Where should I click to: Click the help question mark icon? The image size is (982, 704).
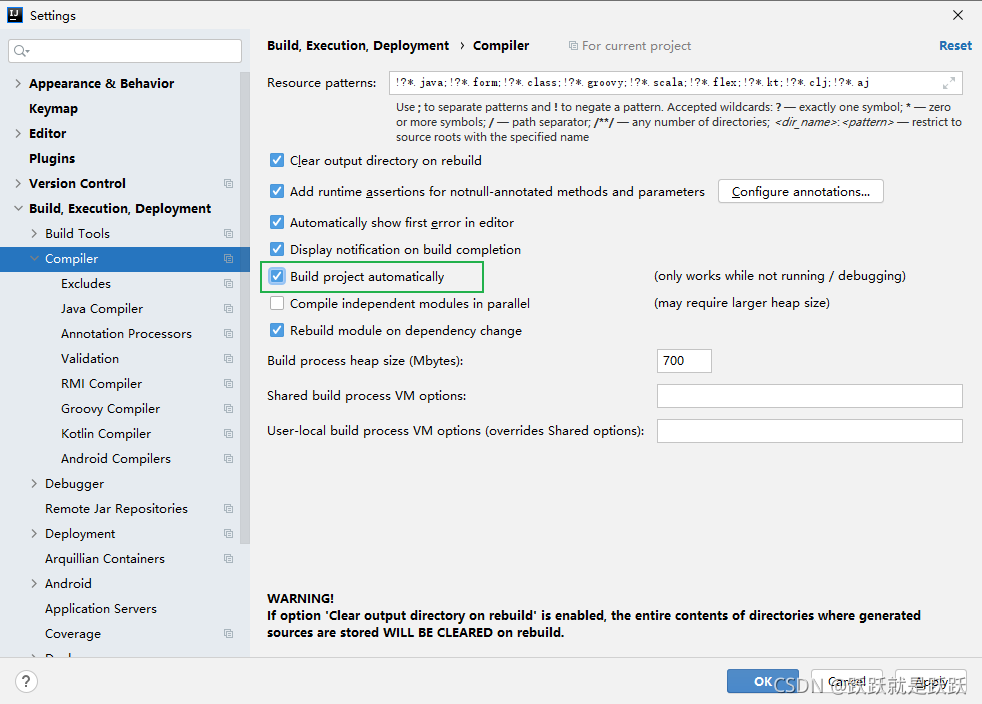(x=26, y=681)
